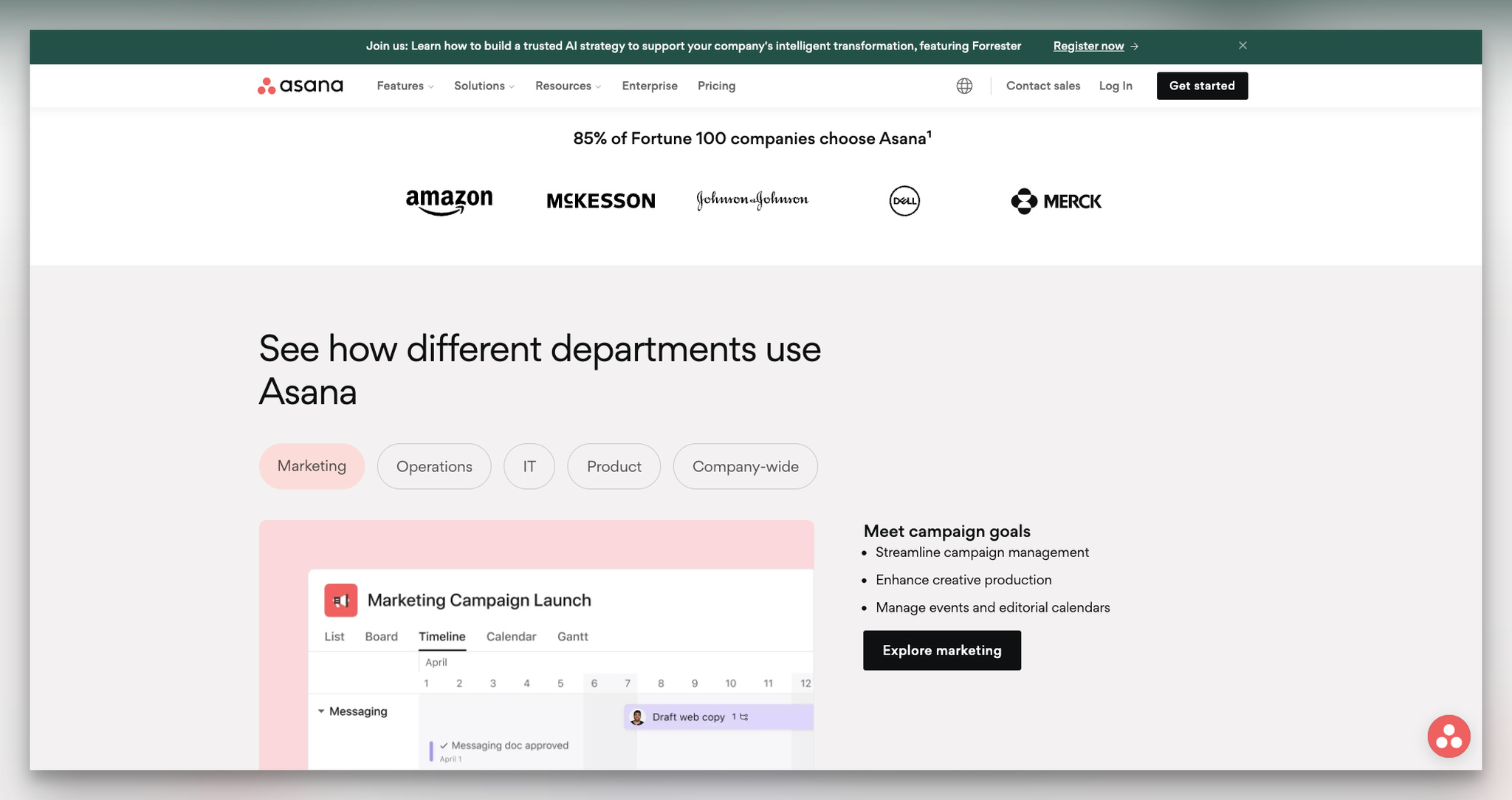
Task: Click the Get started button
Action: coord(1202,86)
